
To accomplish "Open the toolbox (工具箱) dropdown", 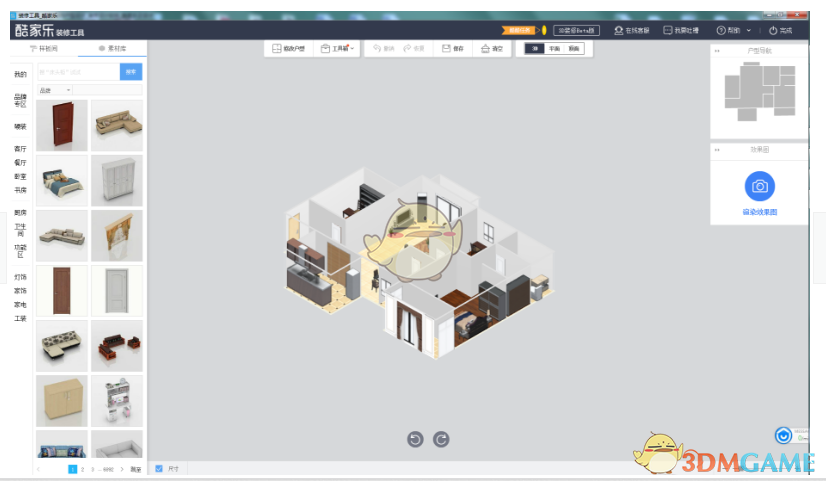I will click(x=337, y=48).
